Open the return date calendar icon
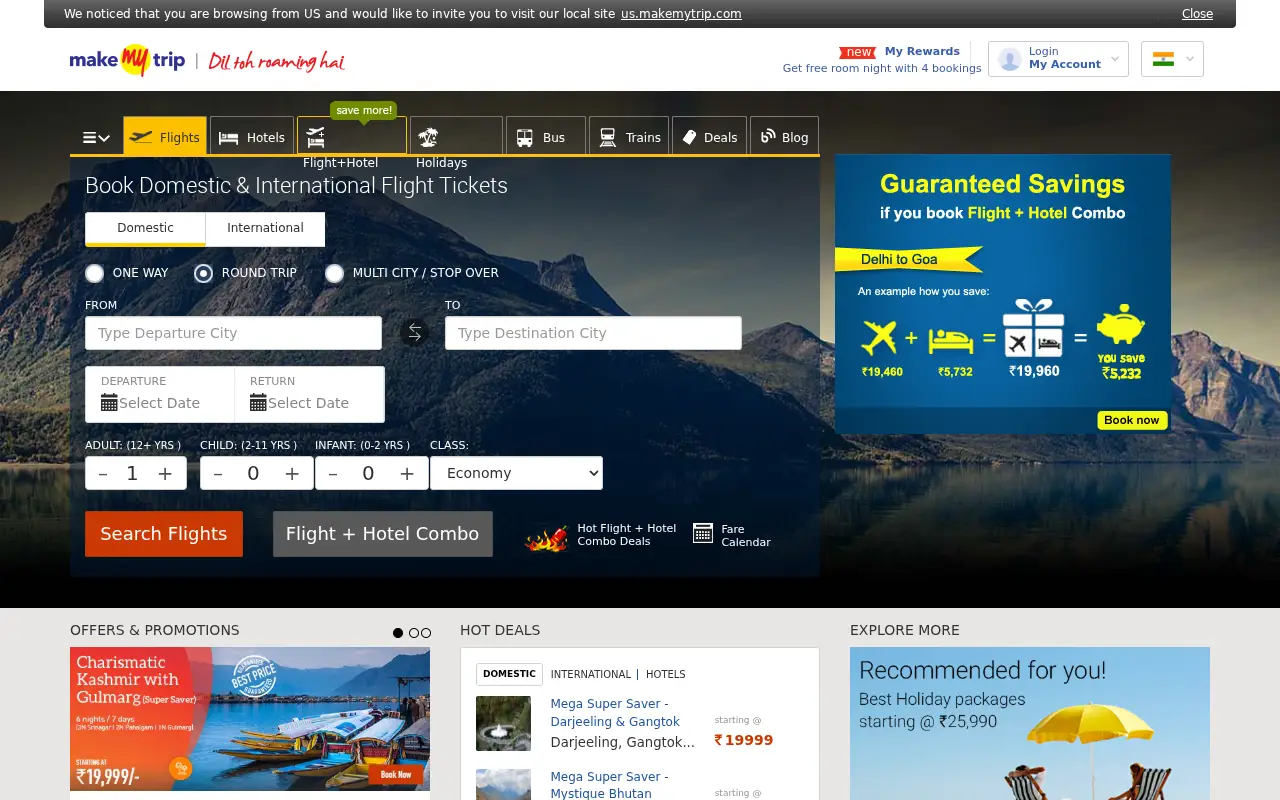This screenshot has width=1280, height=800. [258, 402]
